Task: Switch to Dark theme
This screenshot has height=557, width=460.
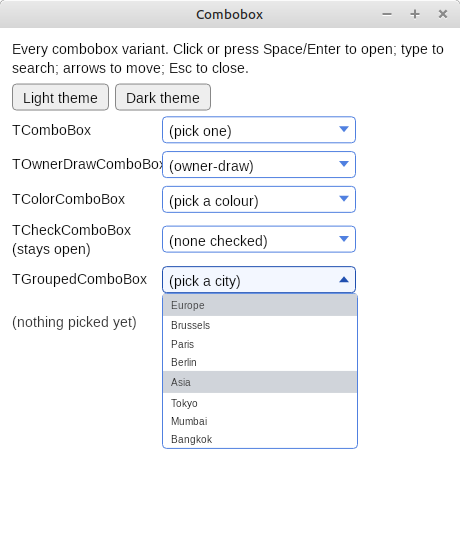Action: point(163,97)
